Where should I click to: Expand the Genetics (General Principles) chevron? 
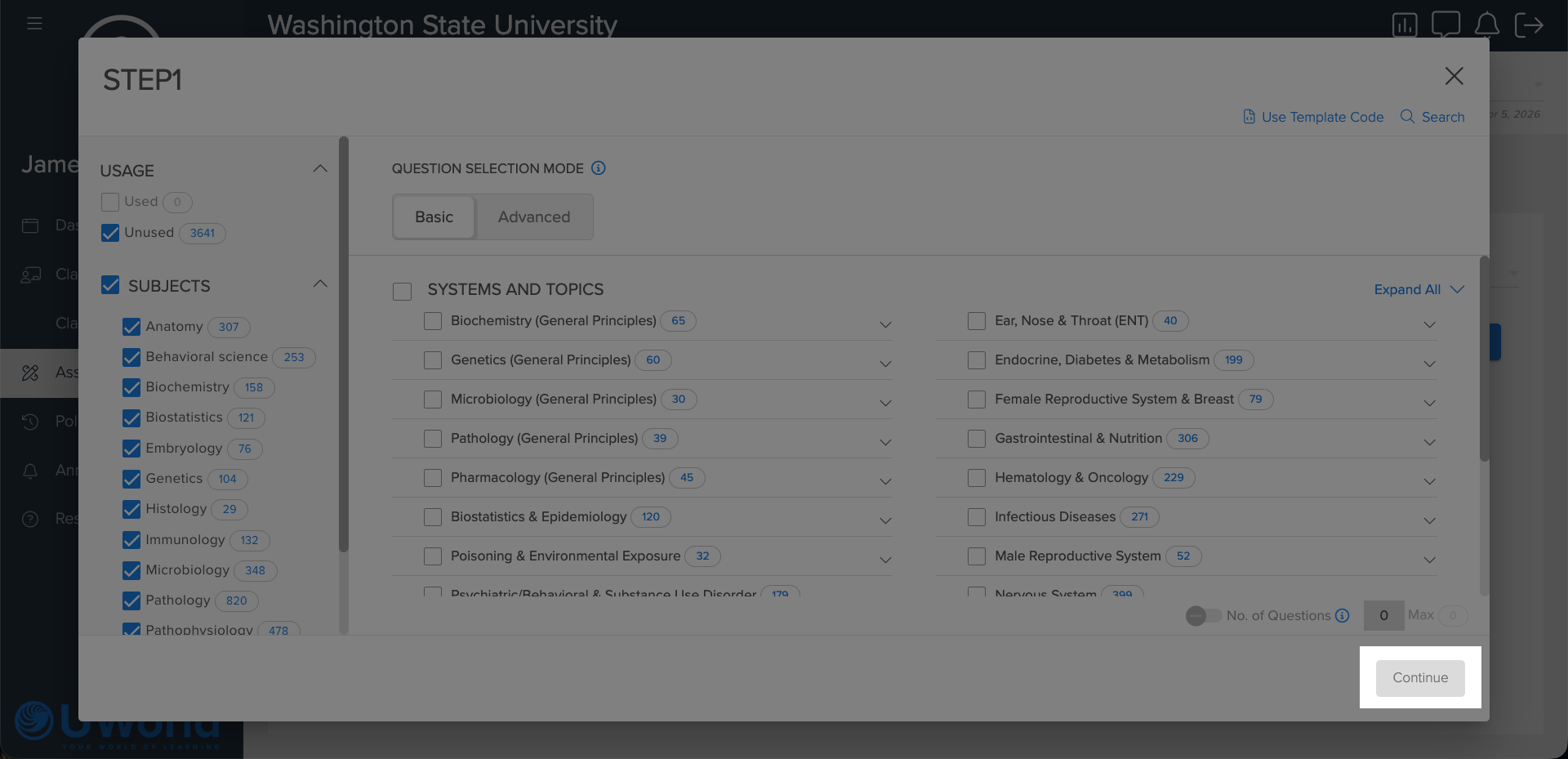point(885,364)
